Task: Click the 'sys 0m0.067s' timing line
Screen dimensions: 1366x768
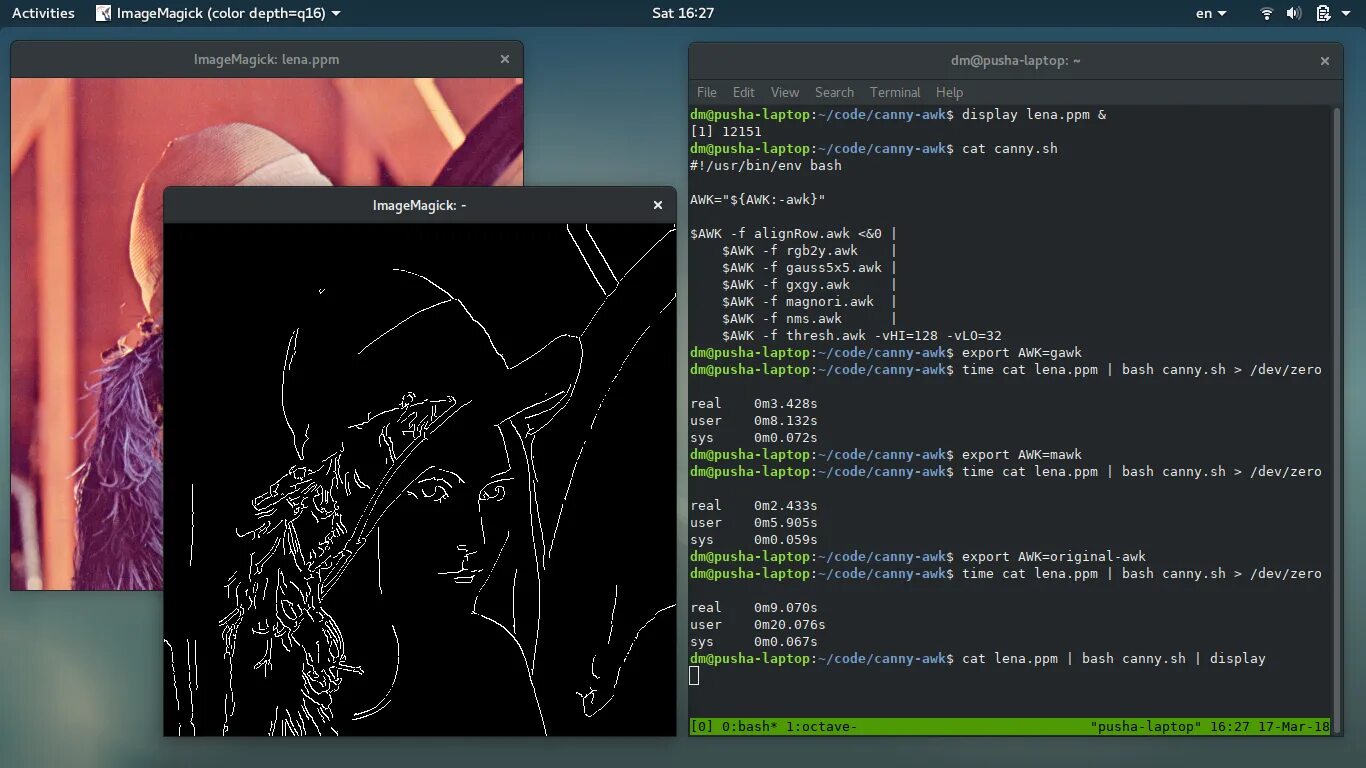Action: pos(754,642)
